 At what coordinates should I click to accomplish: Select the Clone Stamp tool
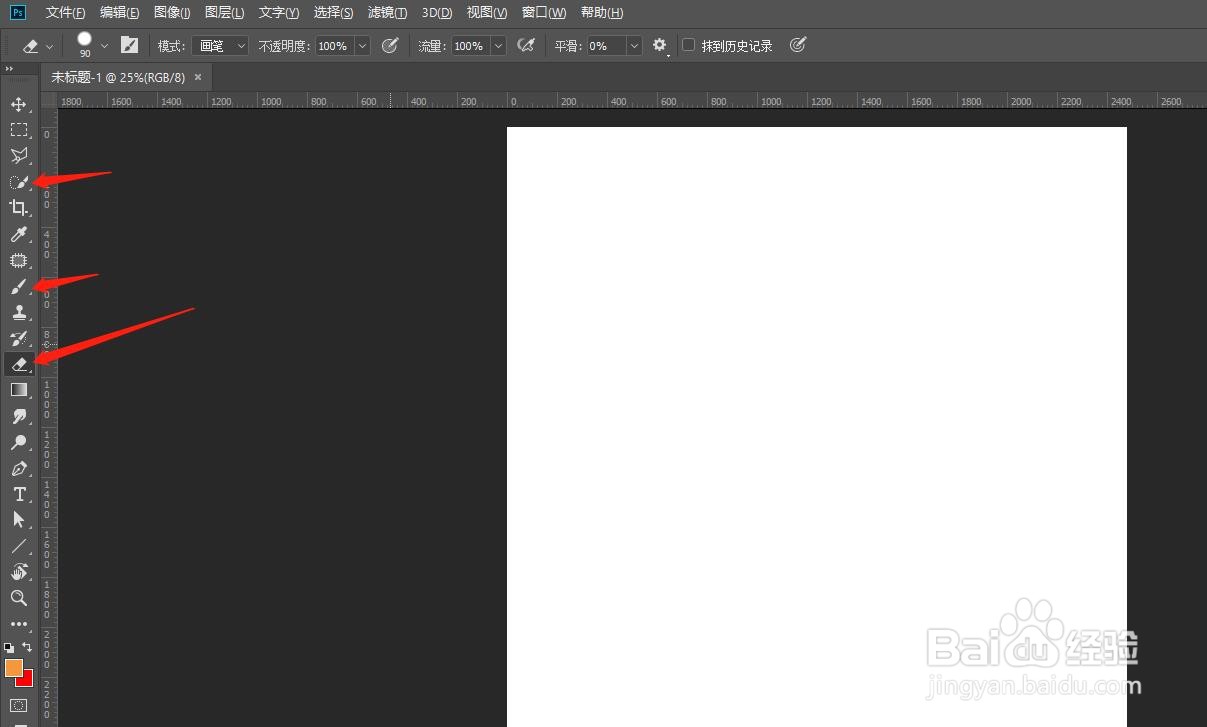[x=20, y=312]
